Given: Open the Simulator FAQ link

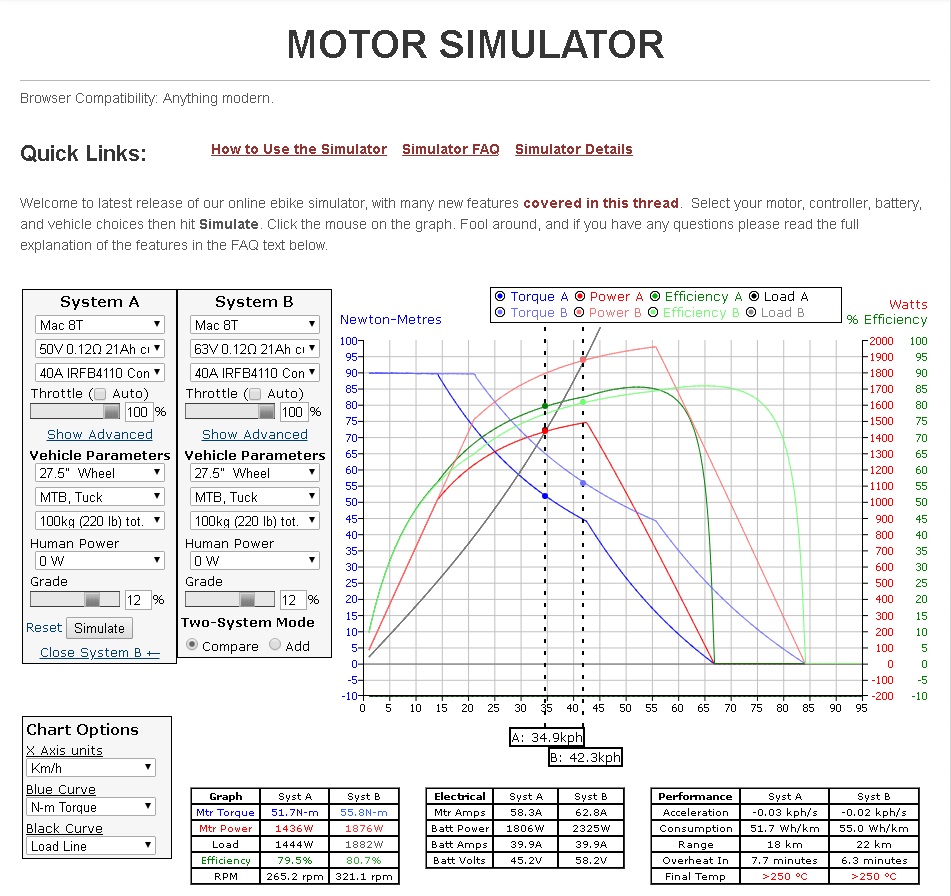Looking at the screenshot, I should 451,149.
